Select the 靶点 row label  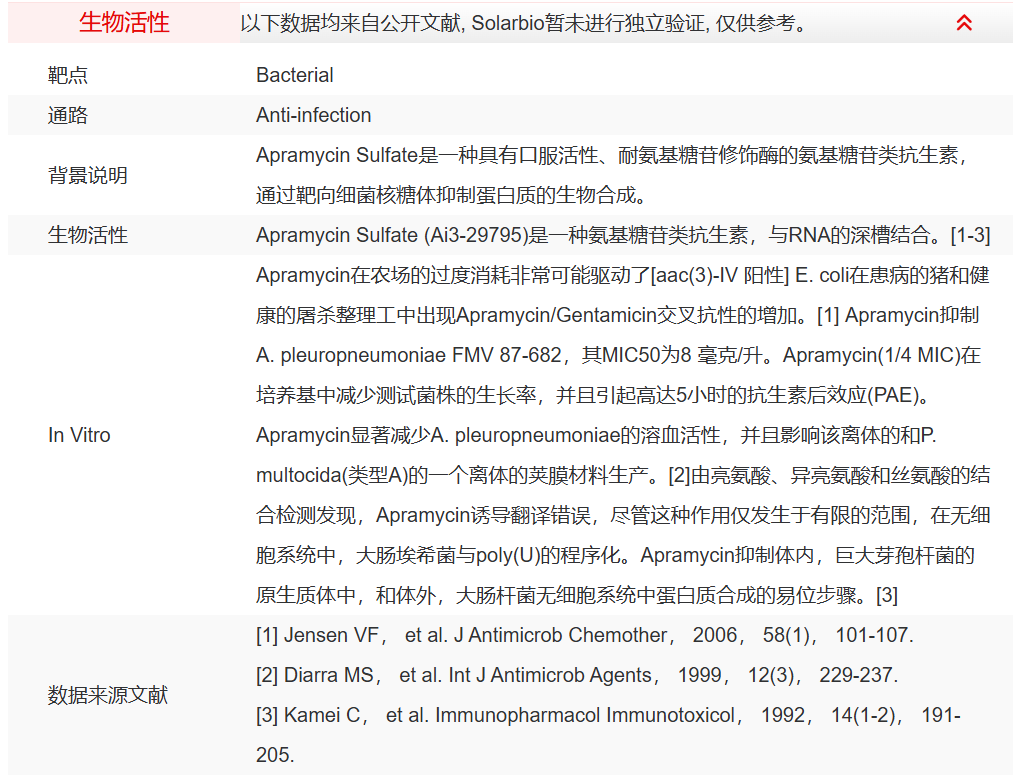tap(68, 75)
